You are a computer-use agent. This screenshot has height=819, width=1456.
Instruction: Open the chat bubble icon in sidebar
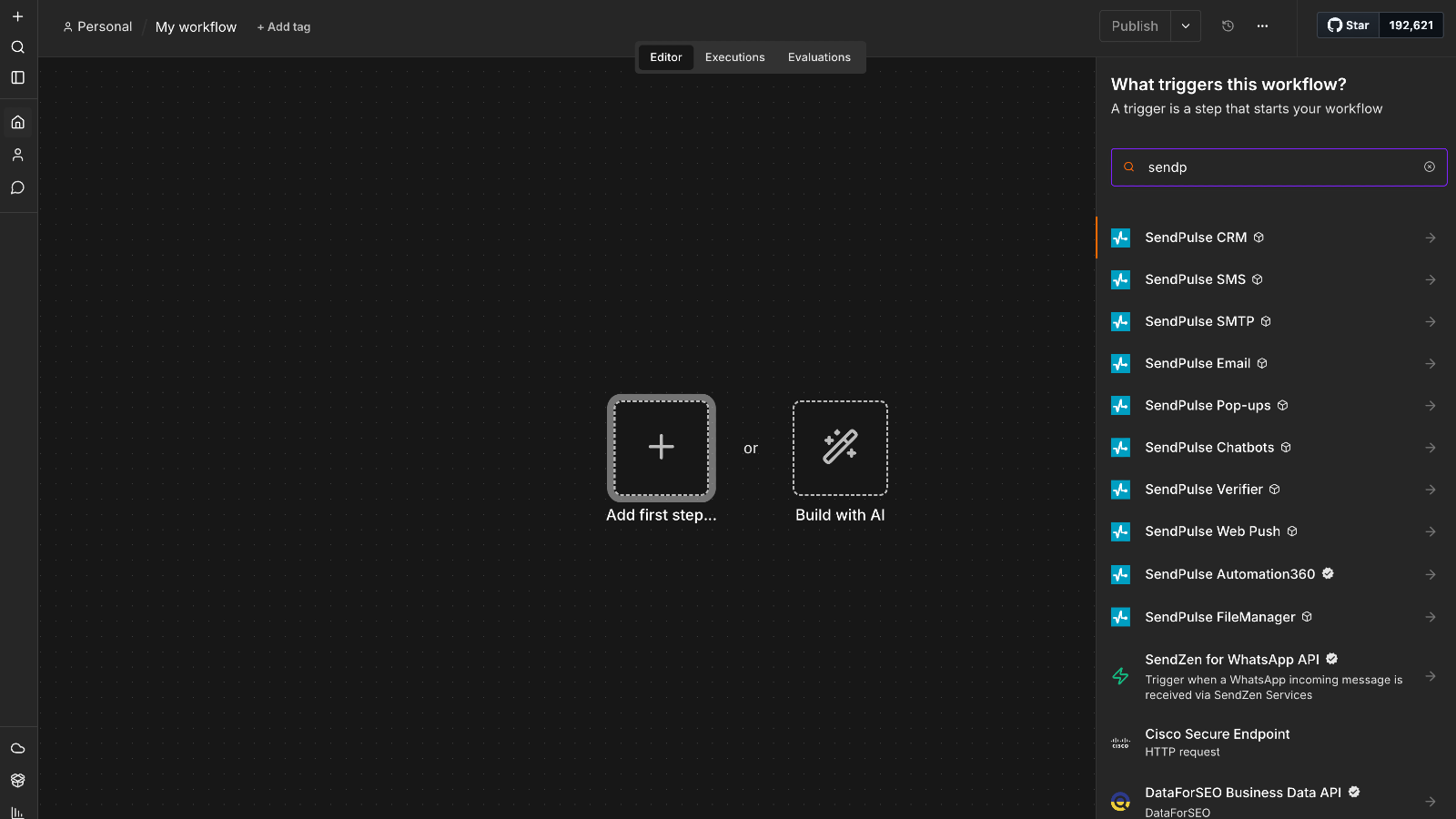(17, 187)
